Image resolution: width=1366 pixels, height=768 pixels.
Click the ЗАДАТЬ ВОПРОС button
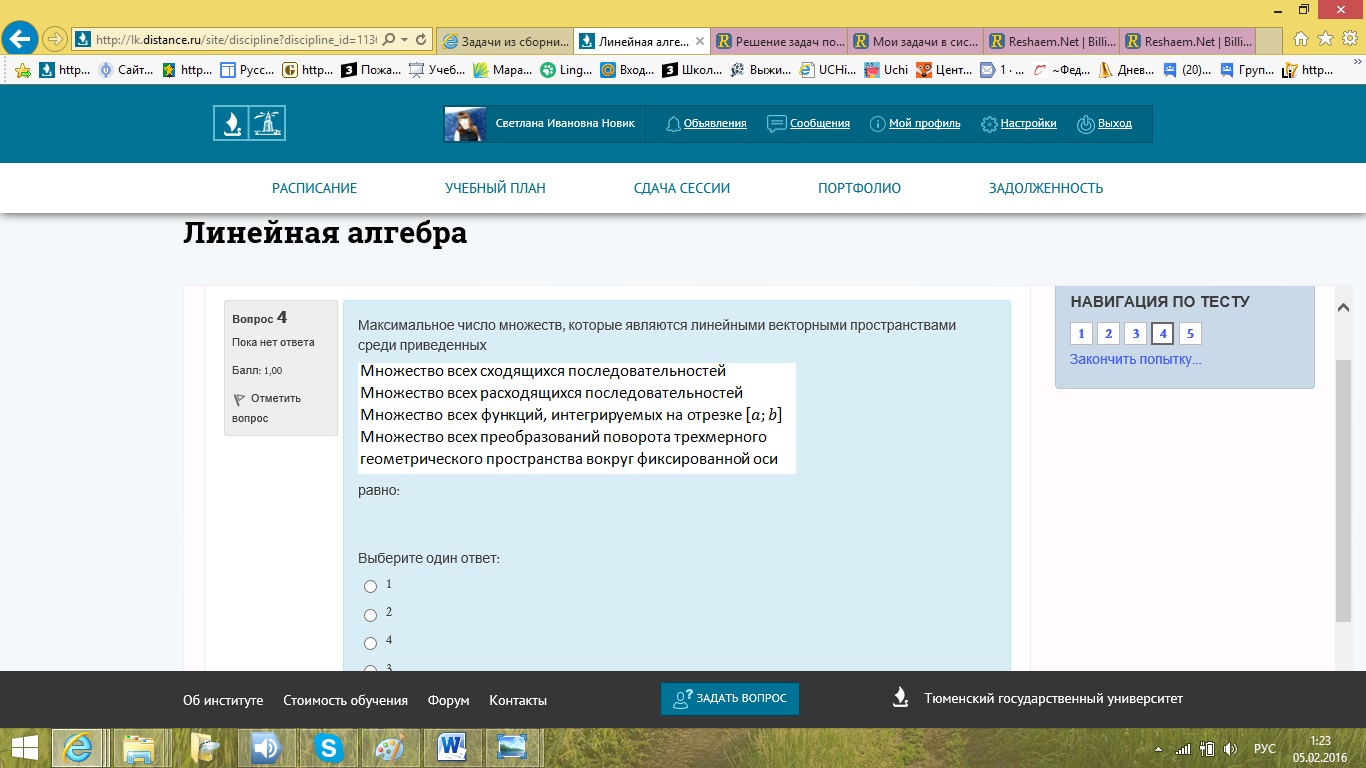click(730, 698)
